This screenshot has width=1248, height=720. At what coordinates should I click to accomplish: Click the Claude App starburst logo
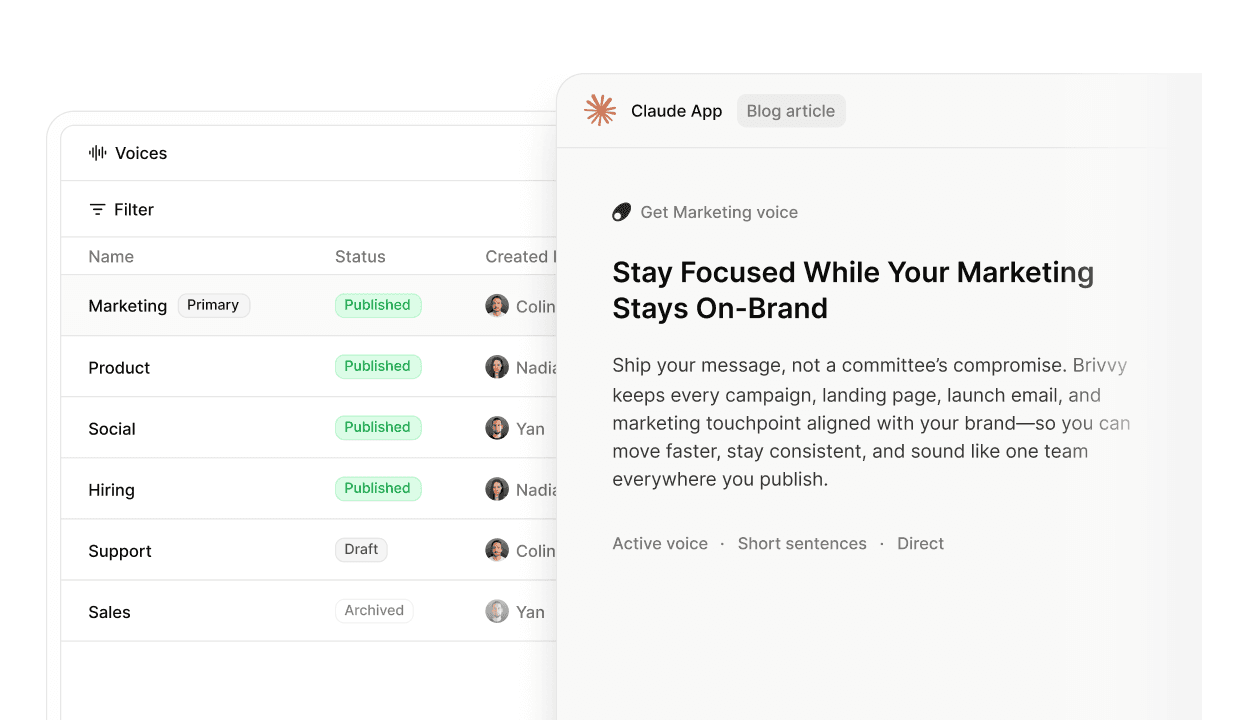pos(600,111)
